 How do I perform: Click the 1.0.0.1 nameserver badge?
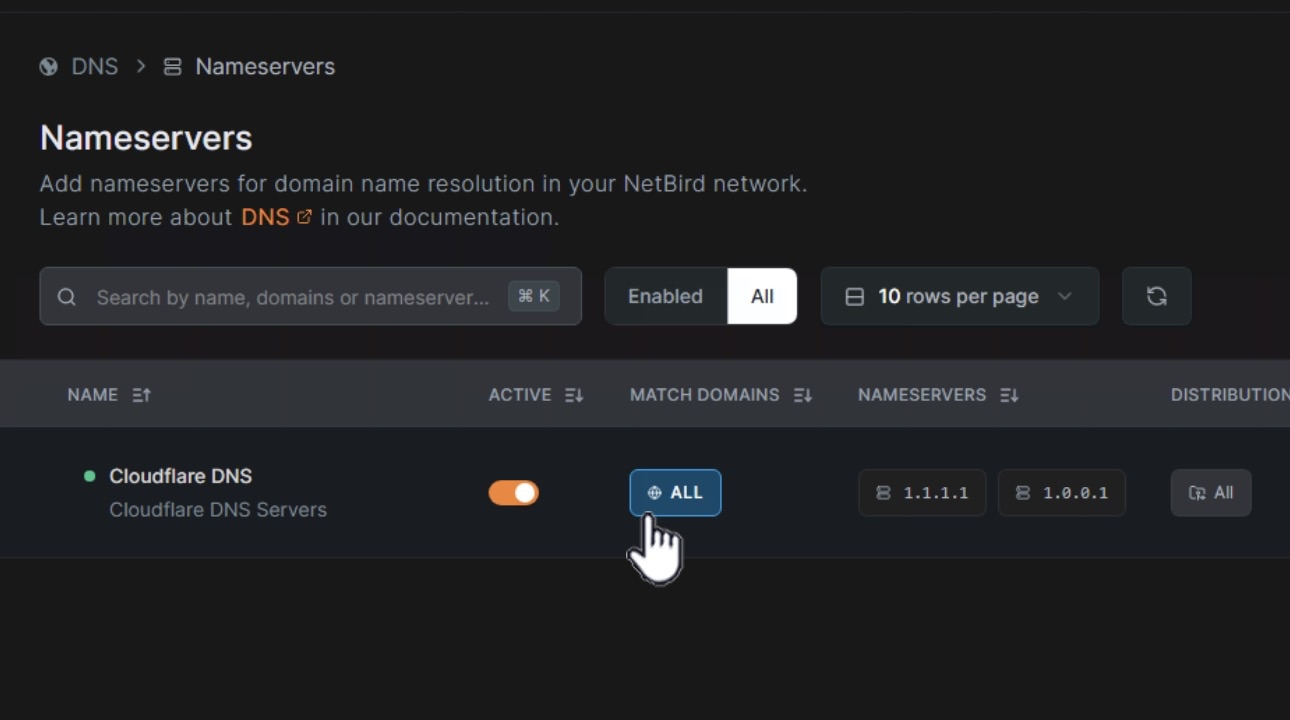point(1062,493)
